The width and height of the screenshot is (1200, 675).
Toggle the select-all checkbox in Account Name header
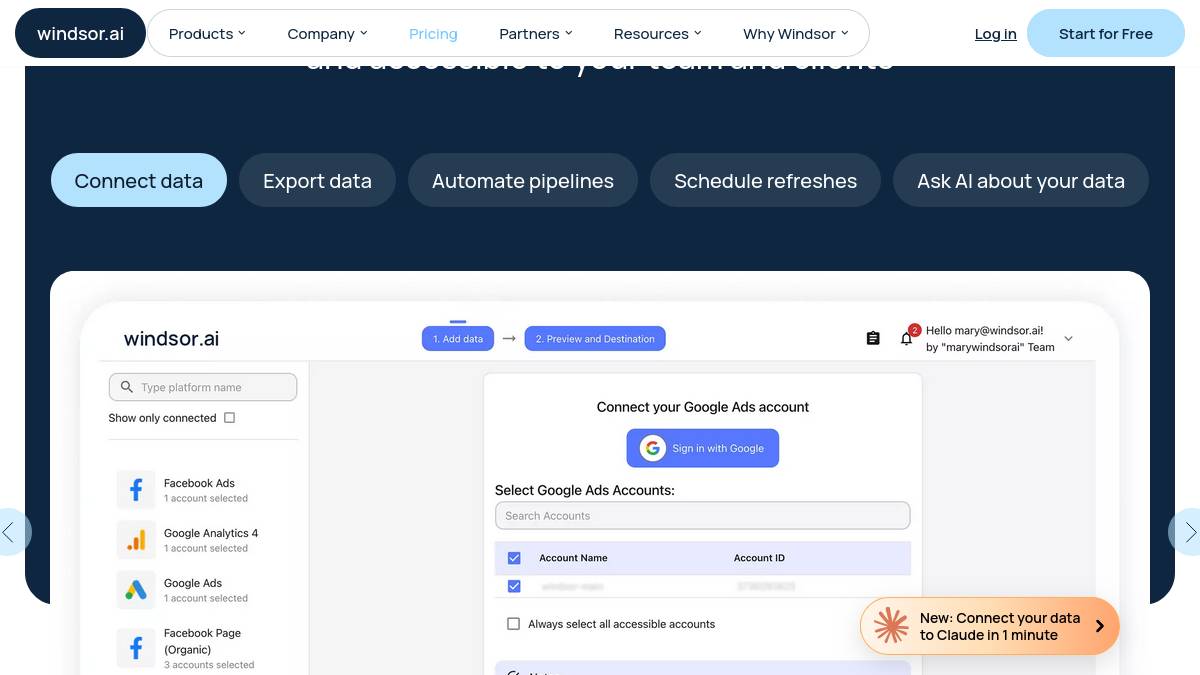(514, 558)
